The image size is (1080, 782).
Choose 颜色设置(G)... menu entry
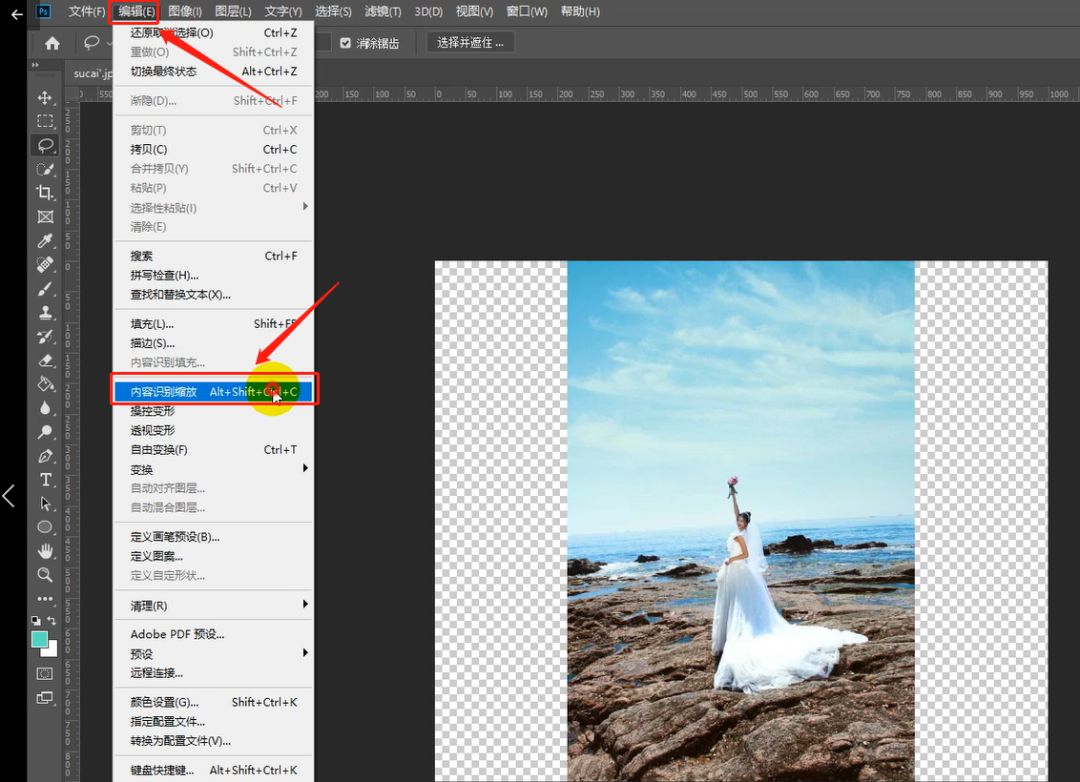pyautogui.click(x=214, y=702)
